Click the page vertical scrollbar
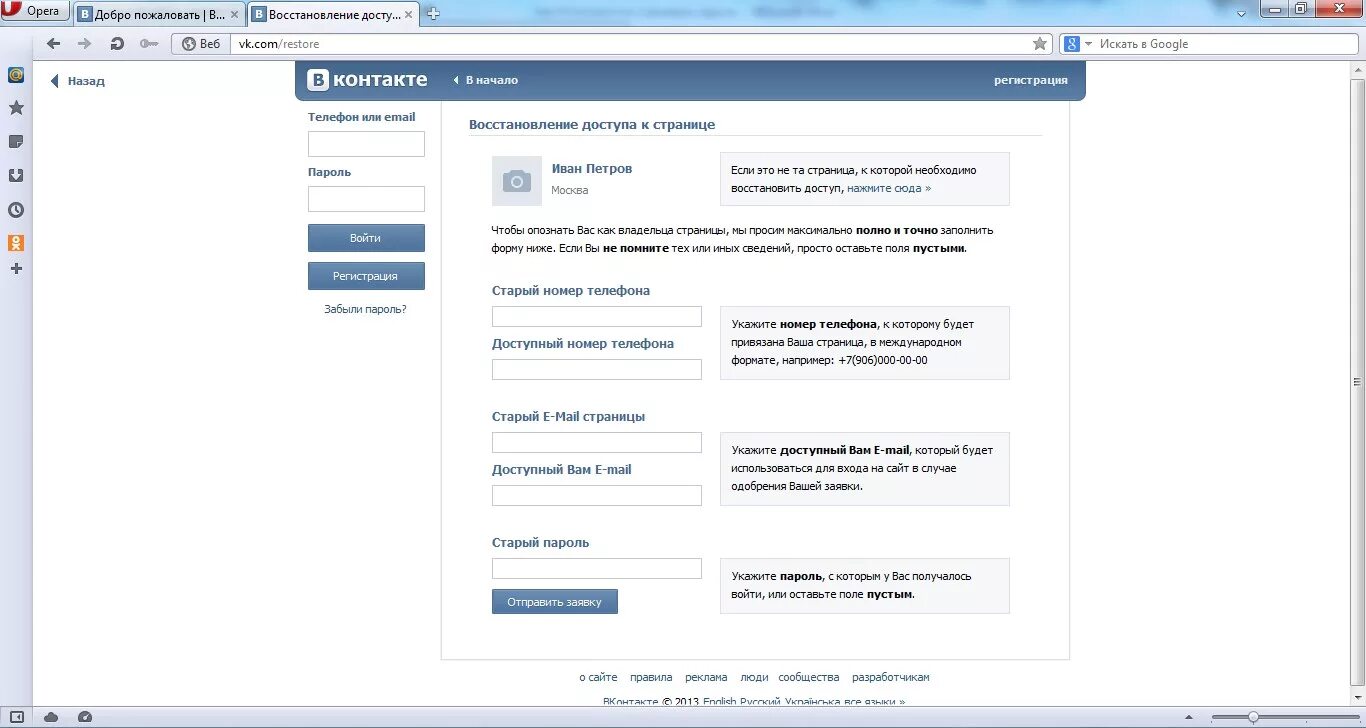 1357,382
